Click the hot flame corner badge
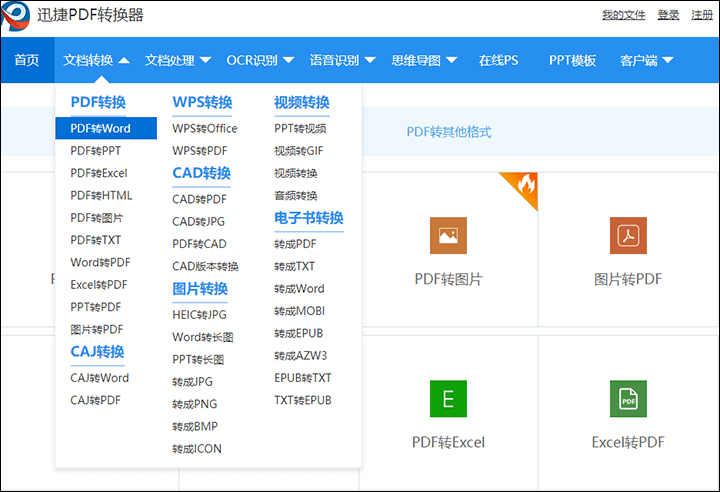This screenshot has width=720, height=492. click(x=523, y=186)
